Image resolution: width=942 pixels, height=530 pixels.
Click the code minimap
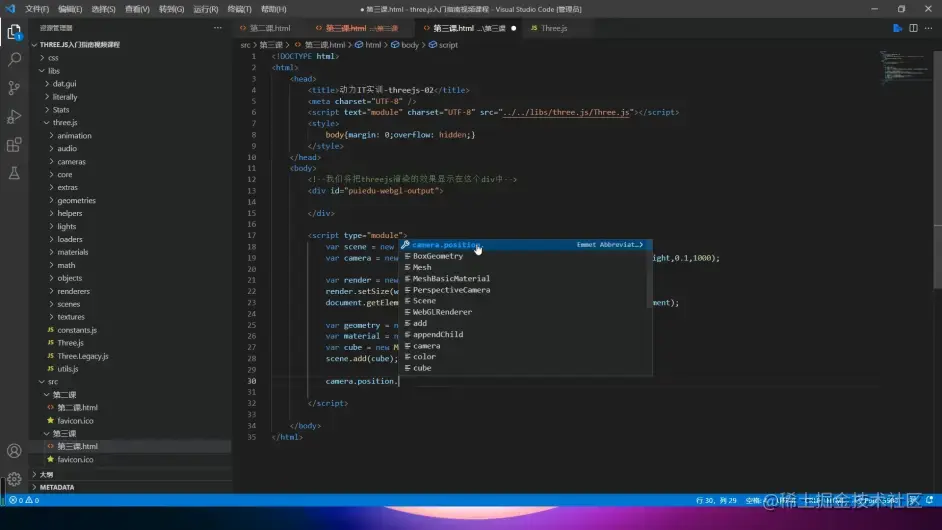(904, 66)
